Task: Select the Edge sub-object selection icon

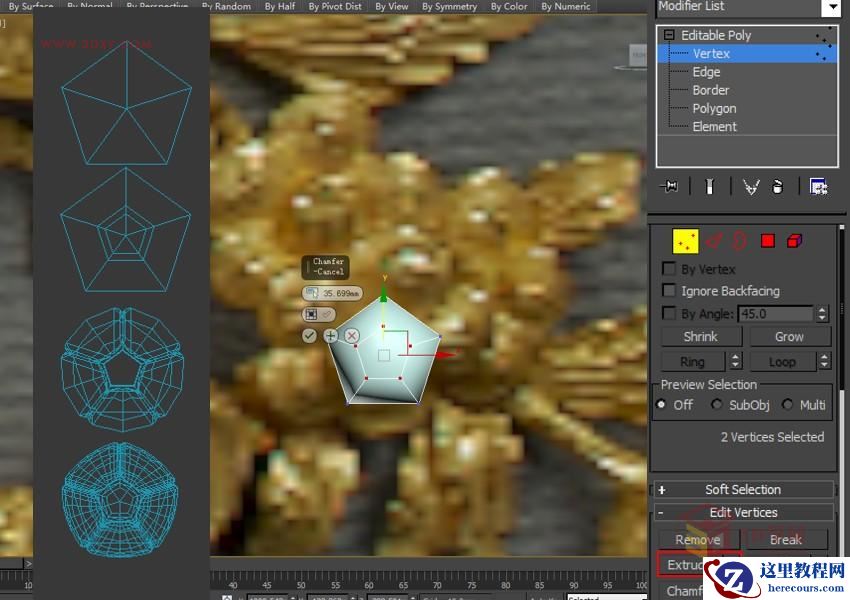Action: pyautogui.click(x=712, y=241)
